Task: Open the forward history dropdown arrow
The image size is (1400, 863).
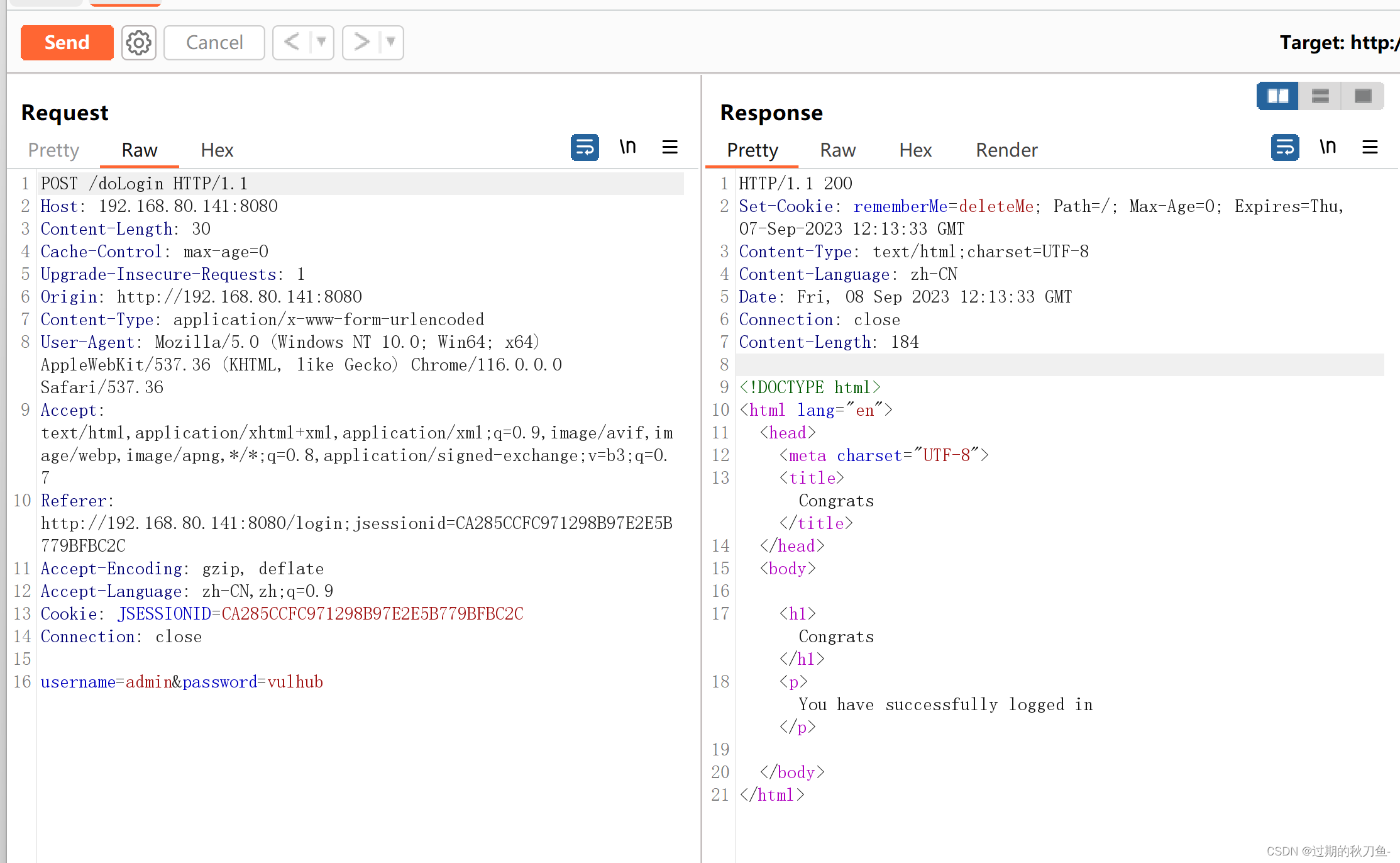Action: [x=391, y=43]
